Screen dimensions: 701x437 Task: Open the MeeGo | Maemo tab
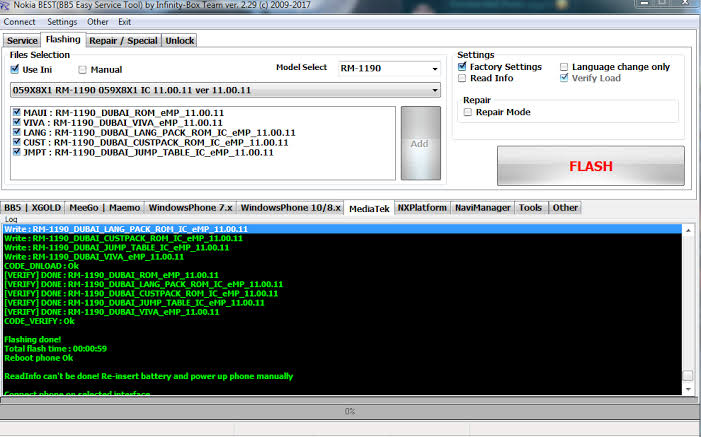click(x=105, y=208)
